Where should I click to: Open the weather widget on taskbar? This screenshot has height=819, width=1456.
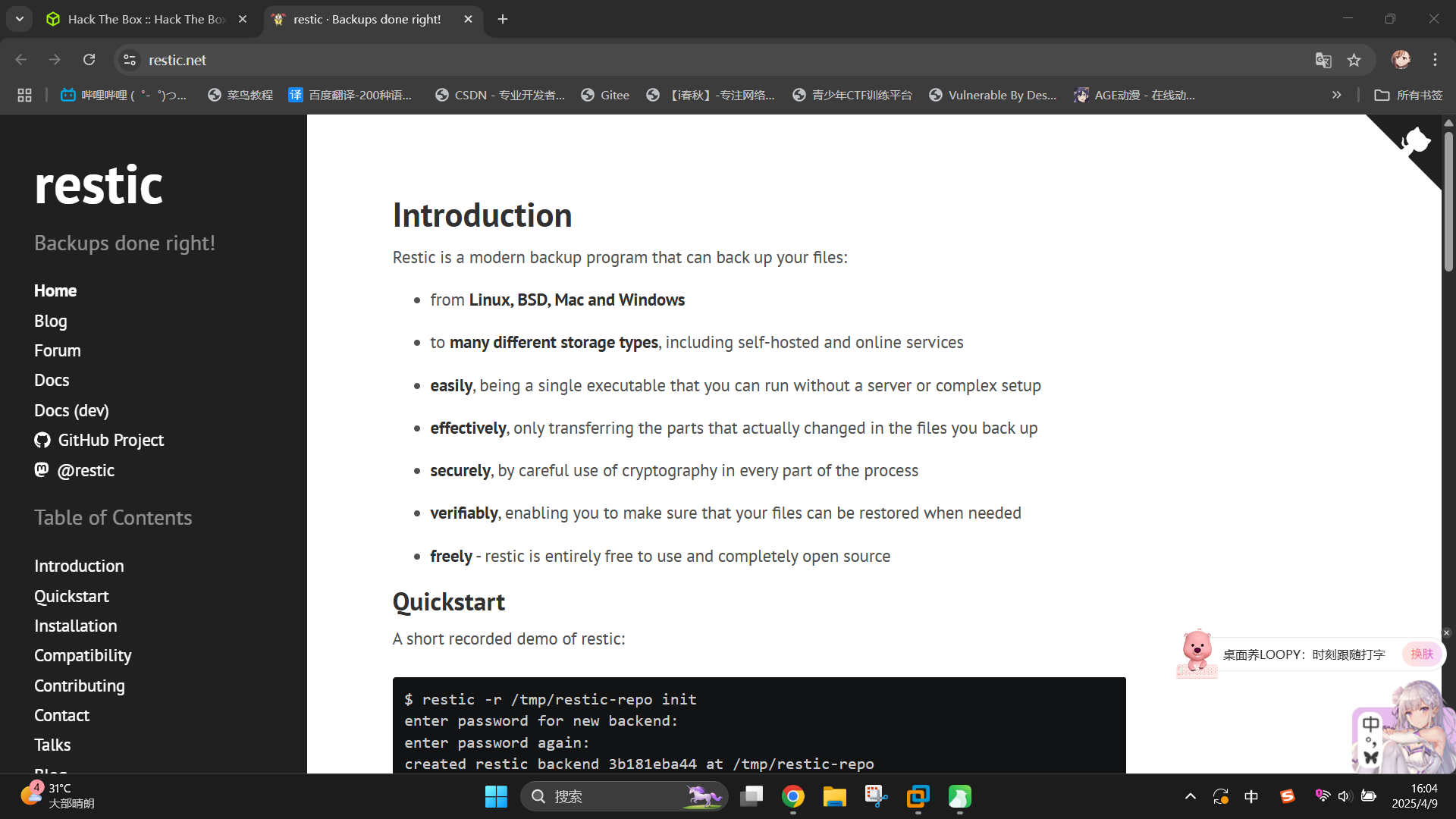(58, 795)
